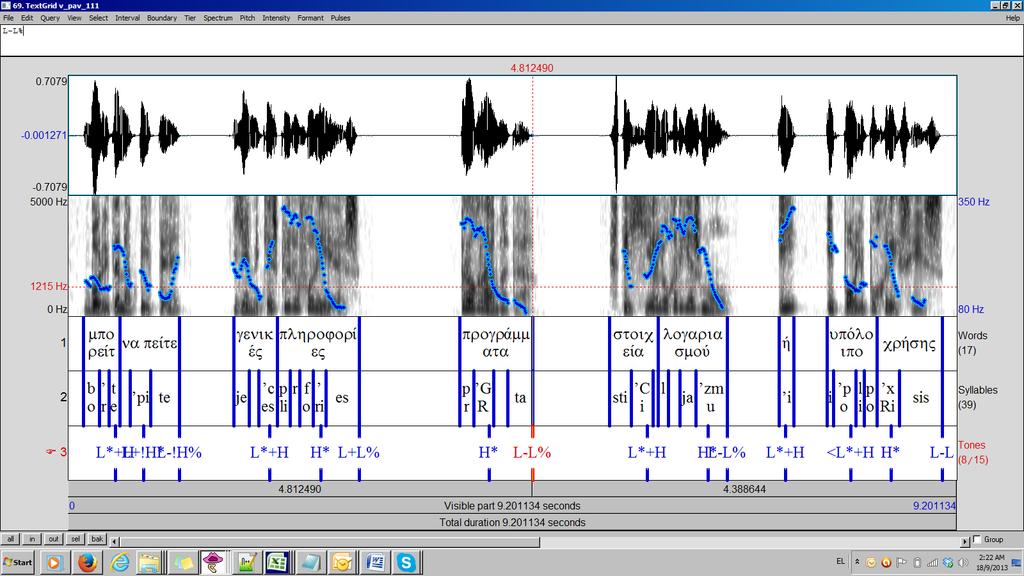
Task: Click the volume speaker tray icon
Action: (x=963, y=562)
